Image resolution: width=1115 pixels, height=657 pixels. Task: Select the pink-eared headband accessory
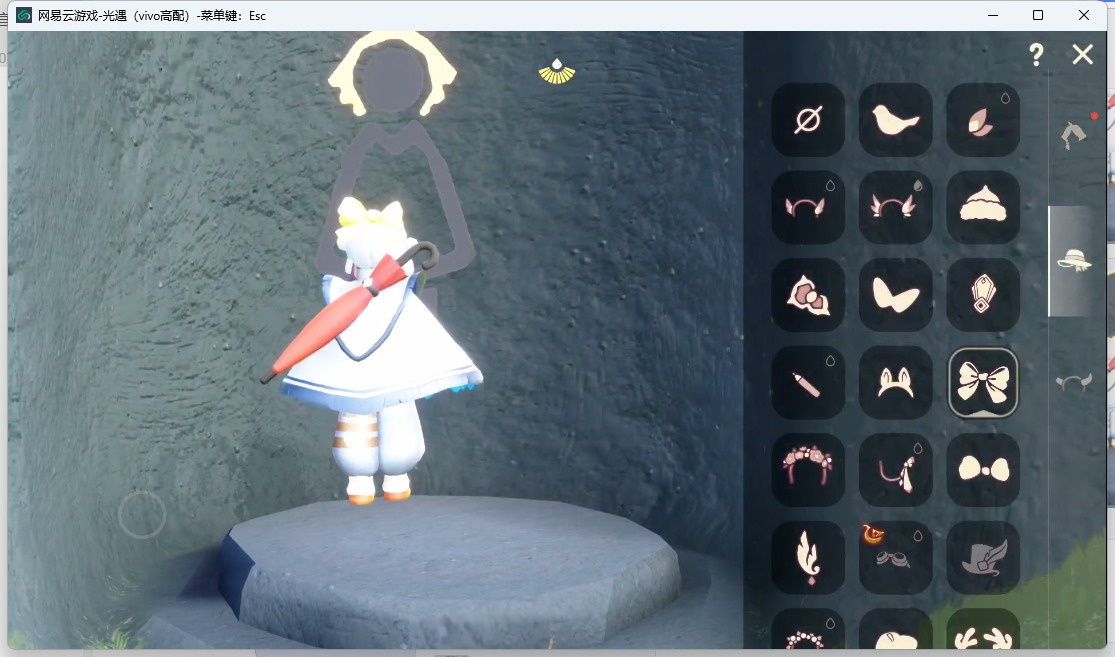[808, 207]
